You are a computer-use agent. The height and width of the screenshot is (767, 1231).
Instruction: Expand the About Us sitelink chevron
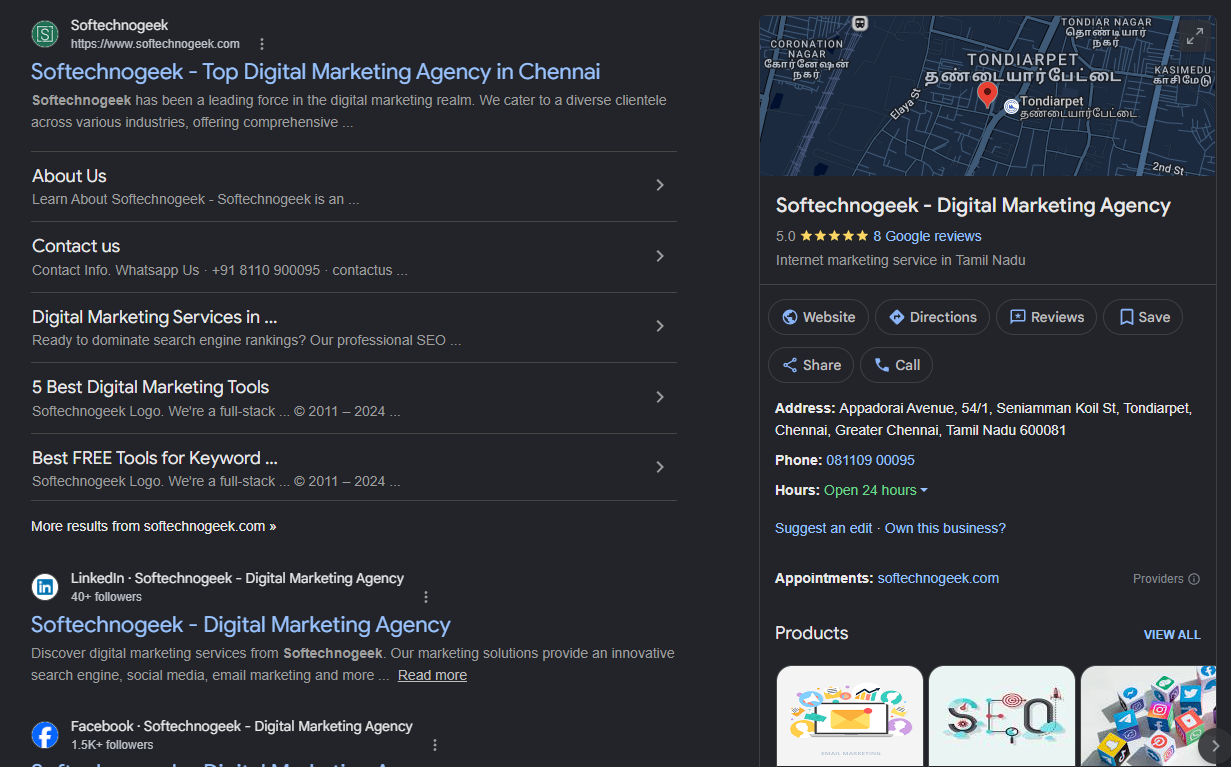(x=659, y=185)
